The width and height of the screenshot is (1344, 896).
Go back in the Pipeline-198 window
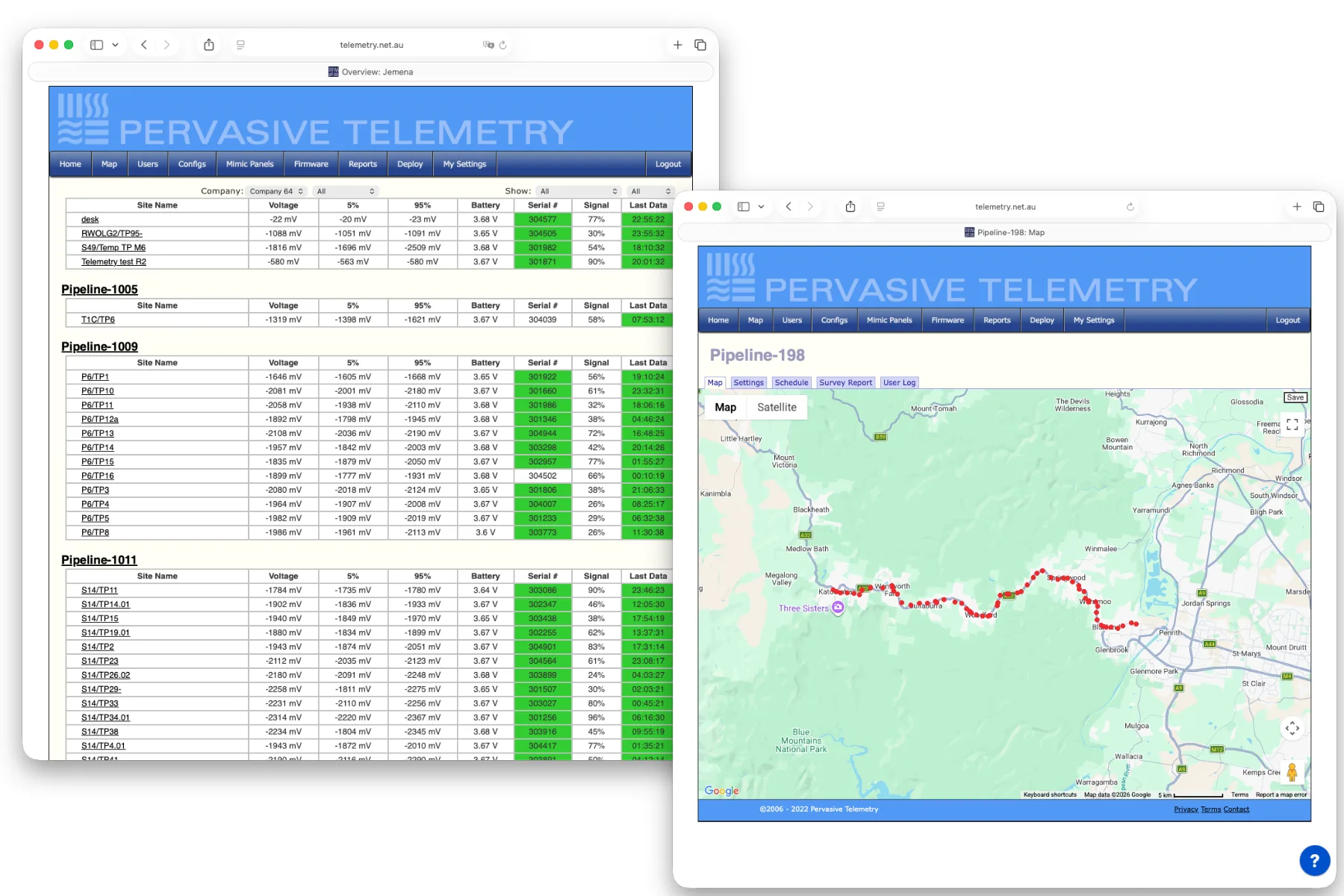(x=788, y=207)
